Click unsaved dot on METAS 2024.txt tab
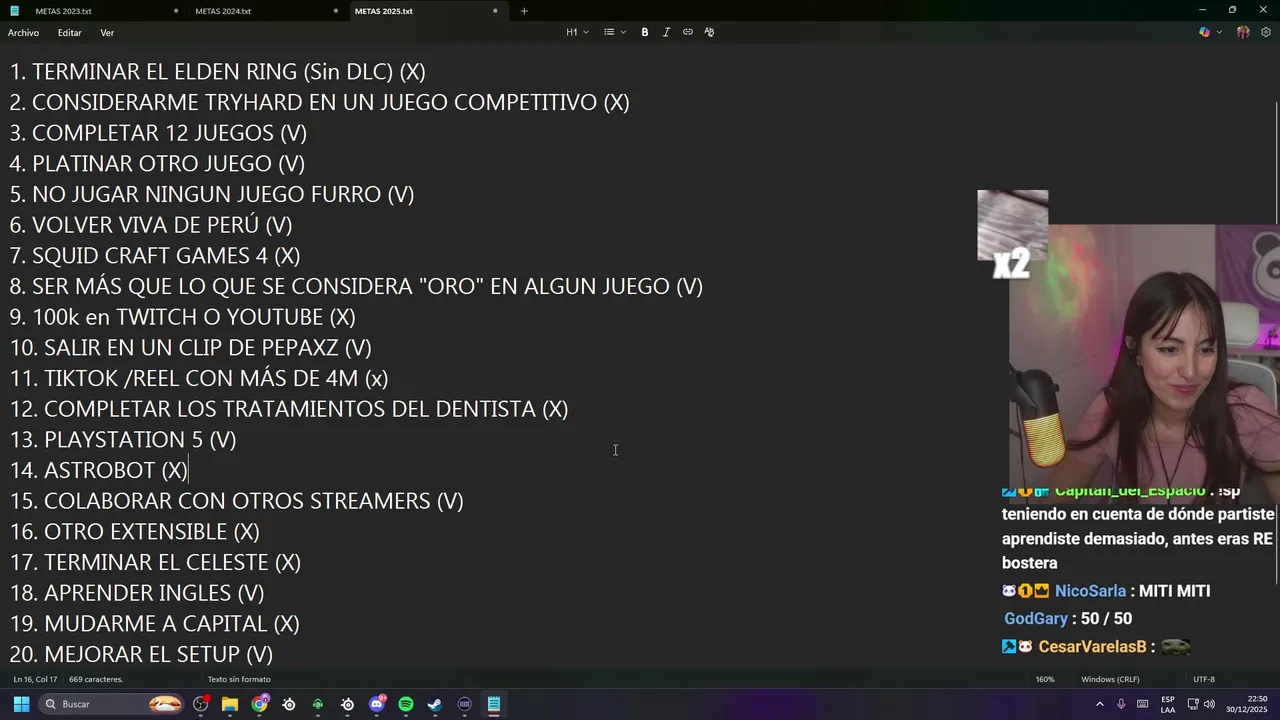Image resolution: width=1280 pixels, height=720 pixels. point(335,11)
